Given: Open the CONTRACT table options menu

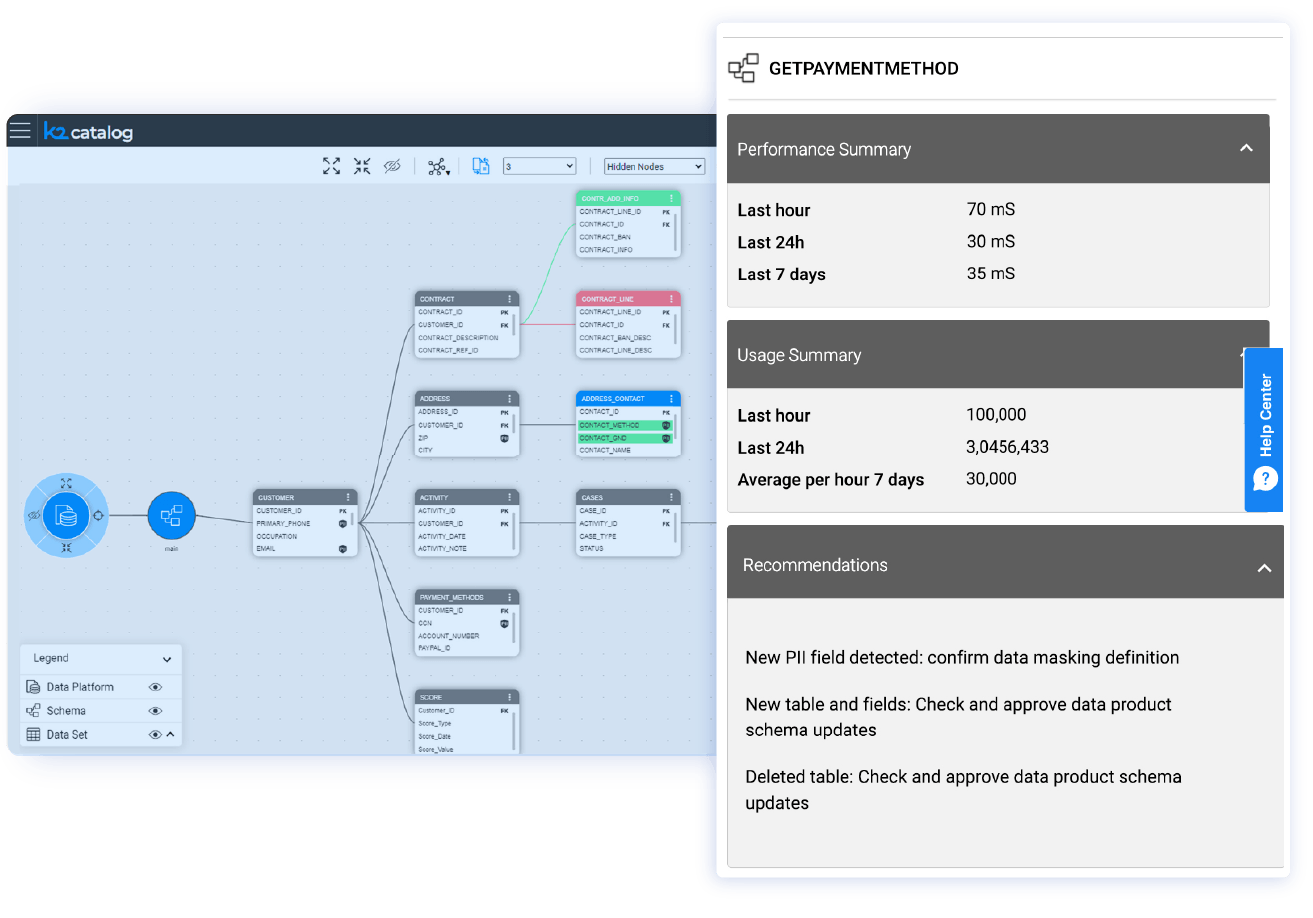Looking at the screenshot, I should tap(510, 299).
